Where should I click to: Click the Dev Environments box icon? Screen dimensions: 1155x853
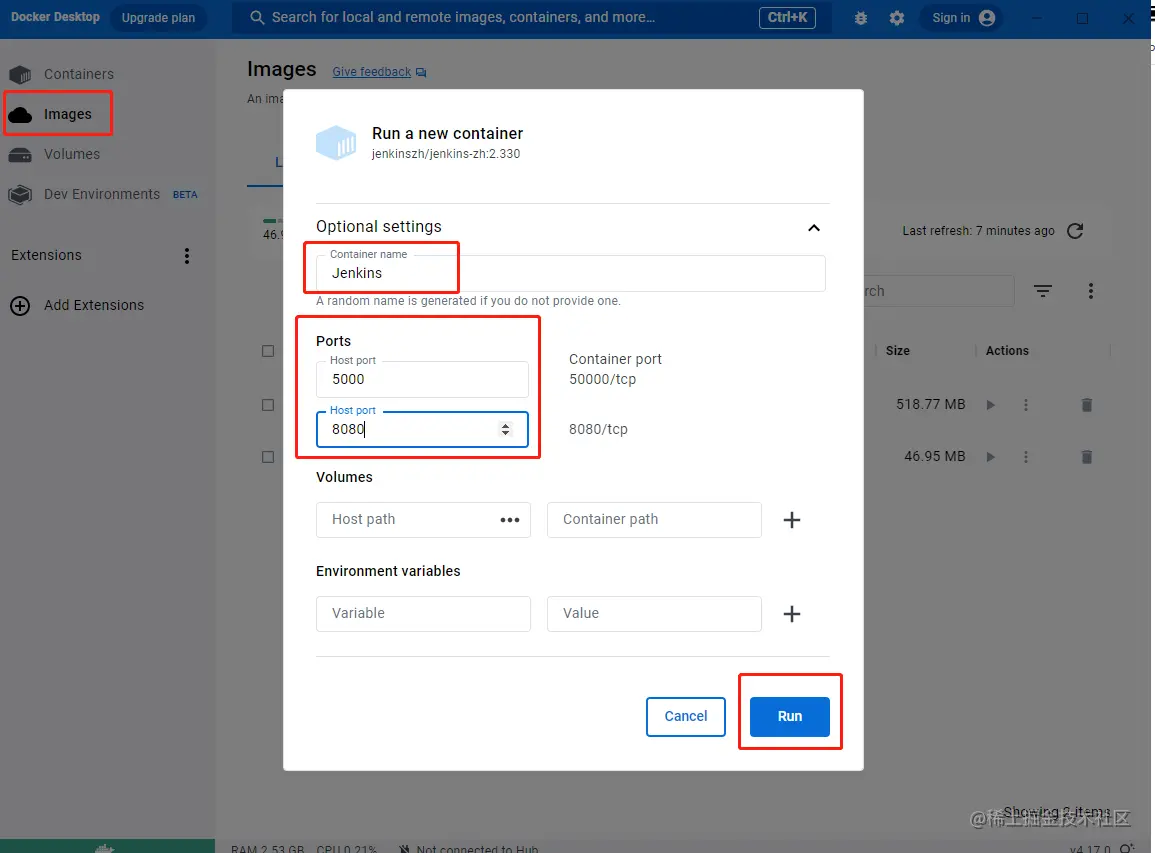20,194
